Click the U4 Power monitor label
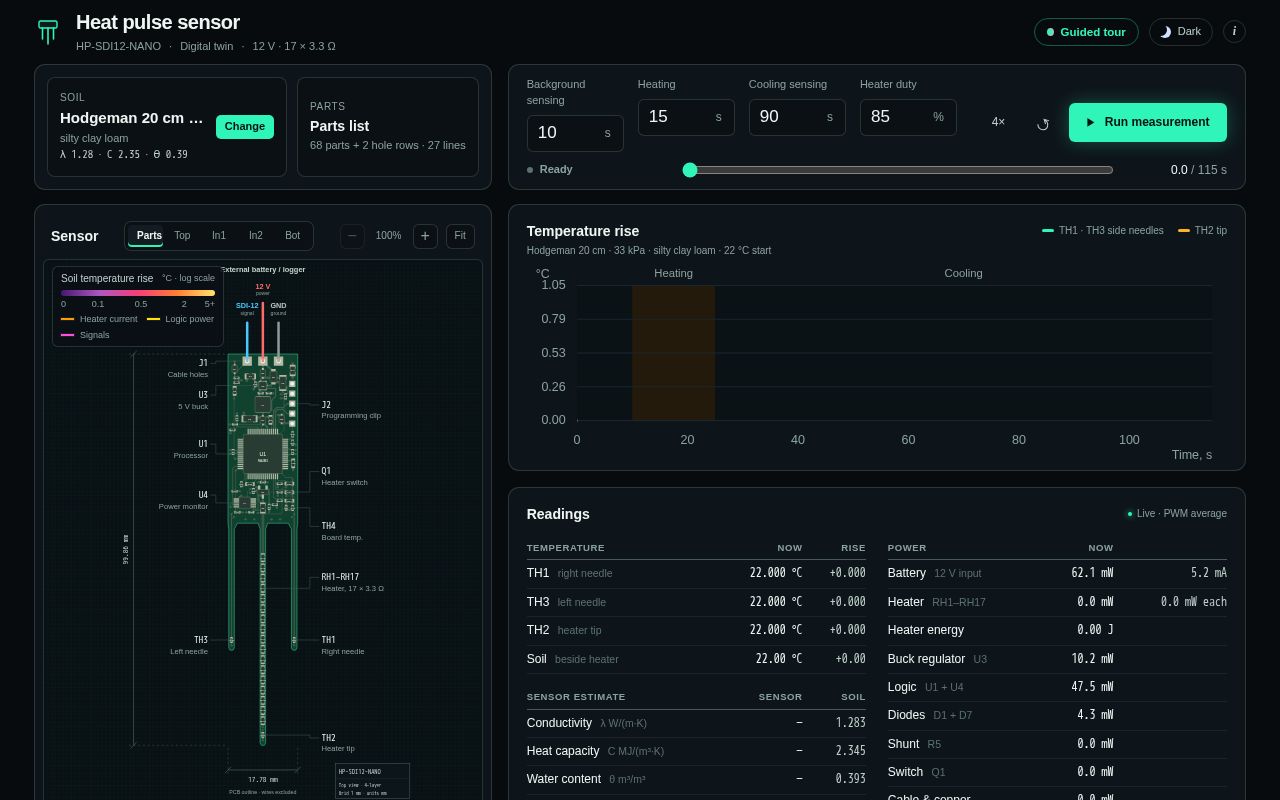Viewport: 1280px width, 800px height. [183, 500]
